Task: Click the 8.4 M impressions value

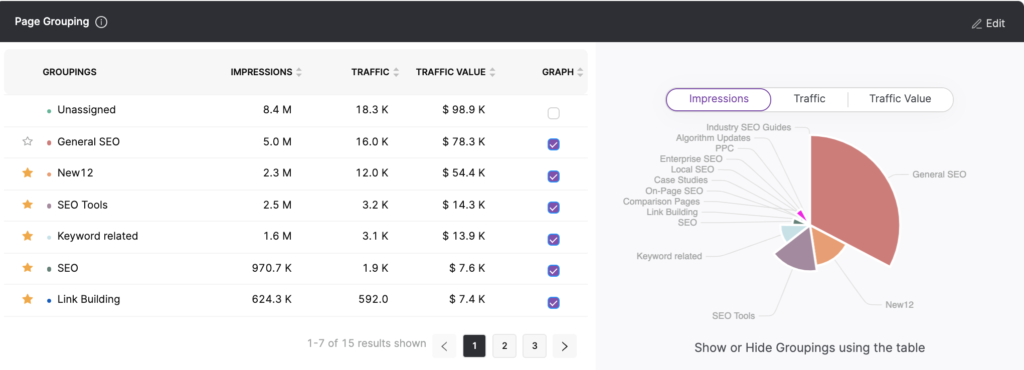Action: coord(277,110)
